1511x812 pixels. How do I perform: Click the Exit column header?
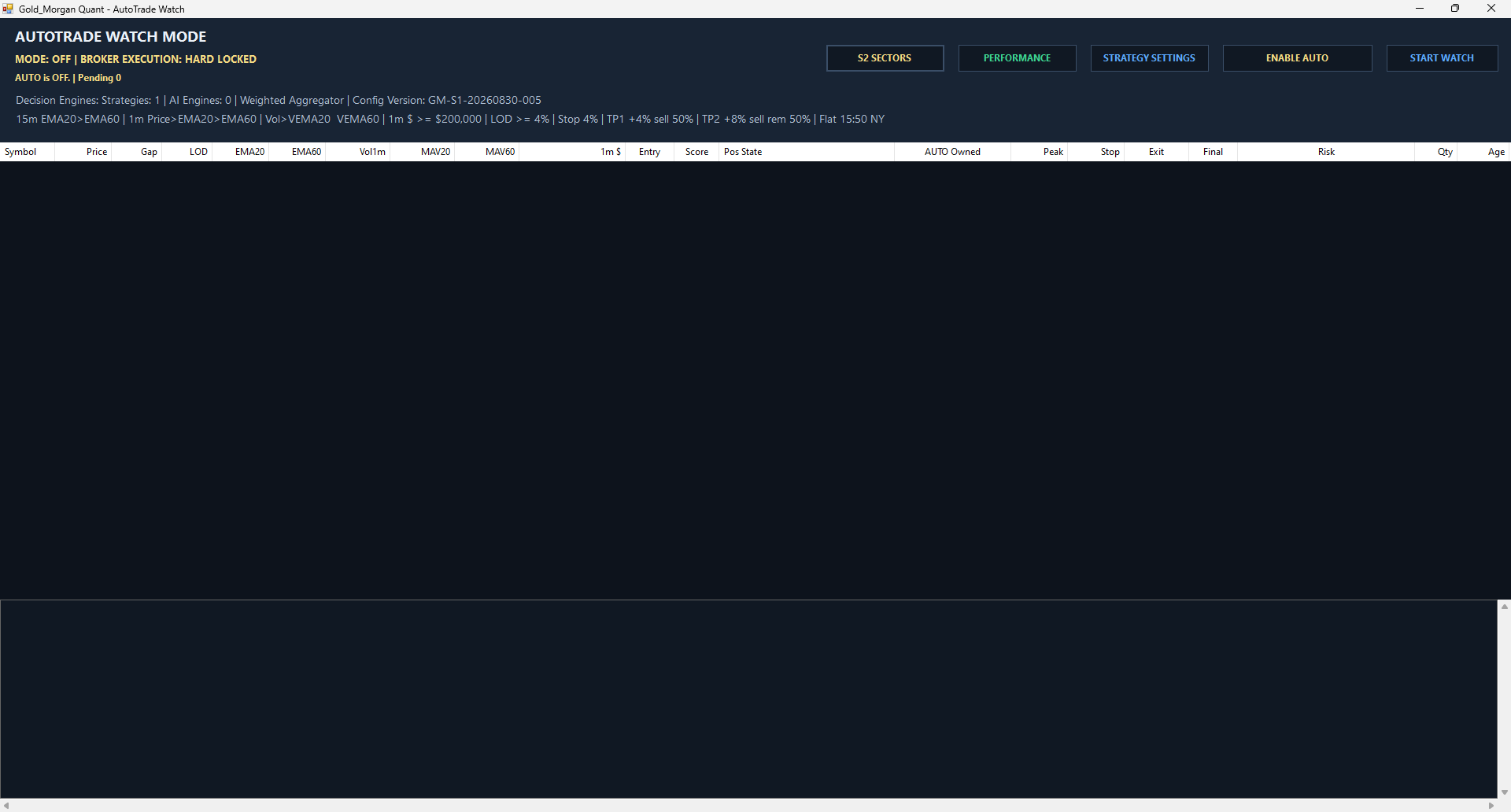[x=1156, y=152]
